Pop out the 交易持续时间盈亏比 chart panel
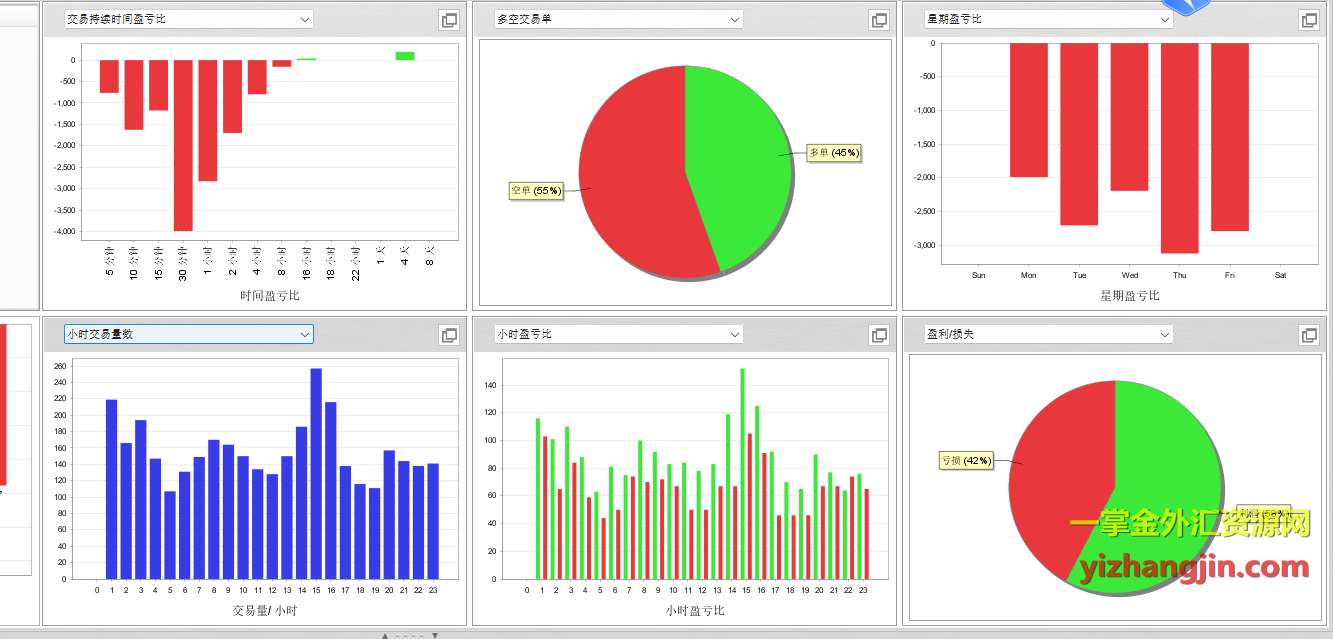Viewport: 1333px width, 639px height. coord(450,20)
